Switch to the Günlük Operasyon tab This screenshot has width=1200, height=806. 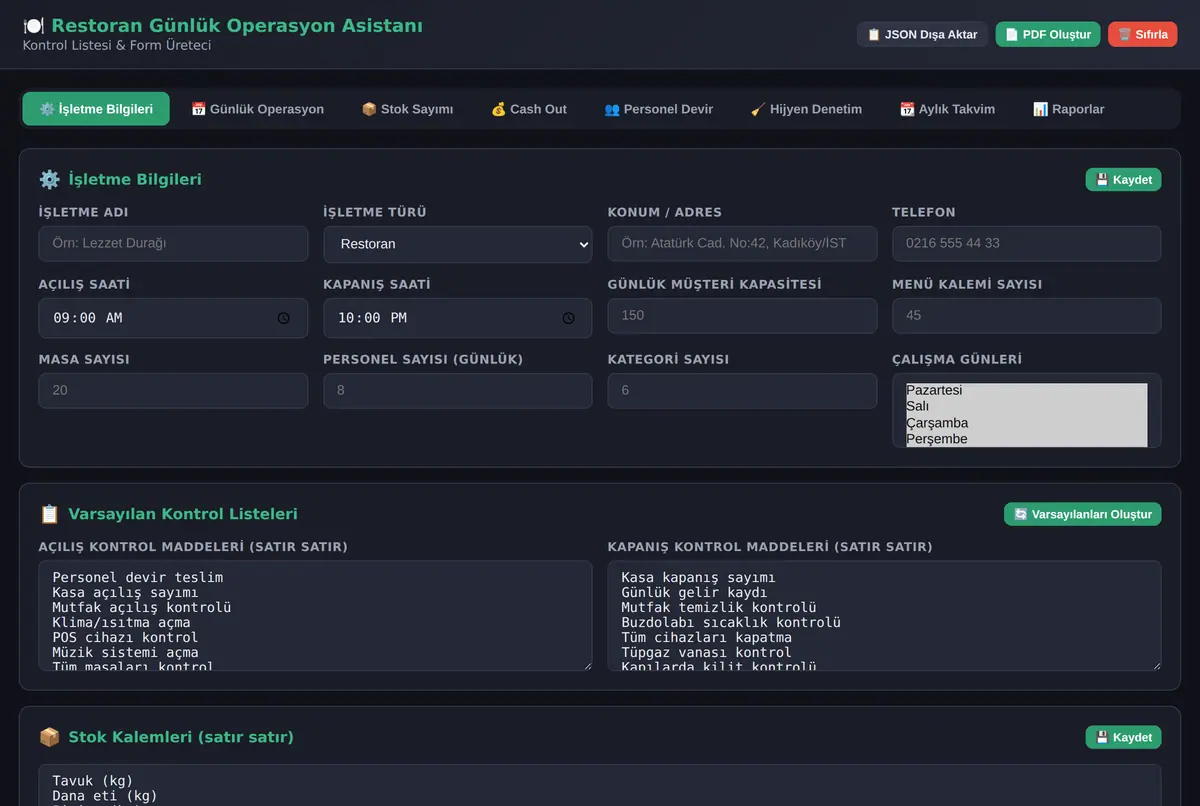[257, 109]
